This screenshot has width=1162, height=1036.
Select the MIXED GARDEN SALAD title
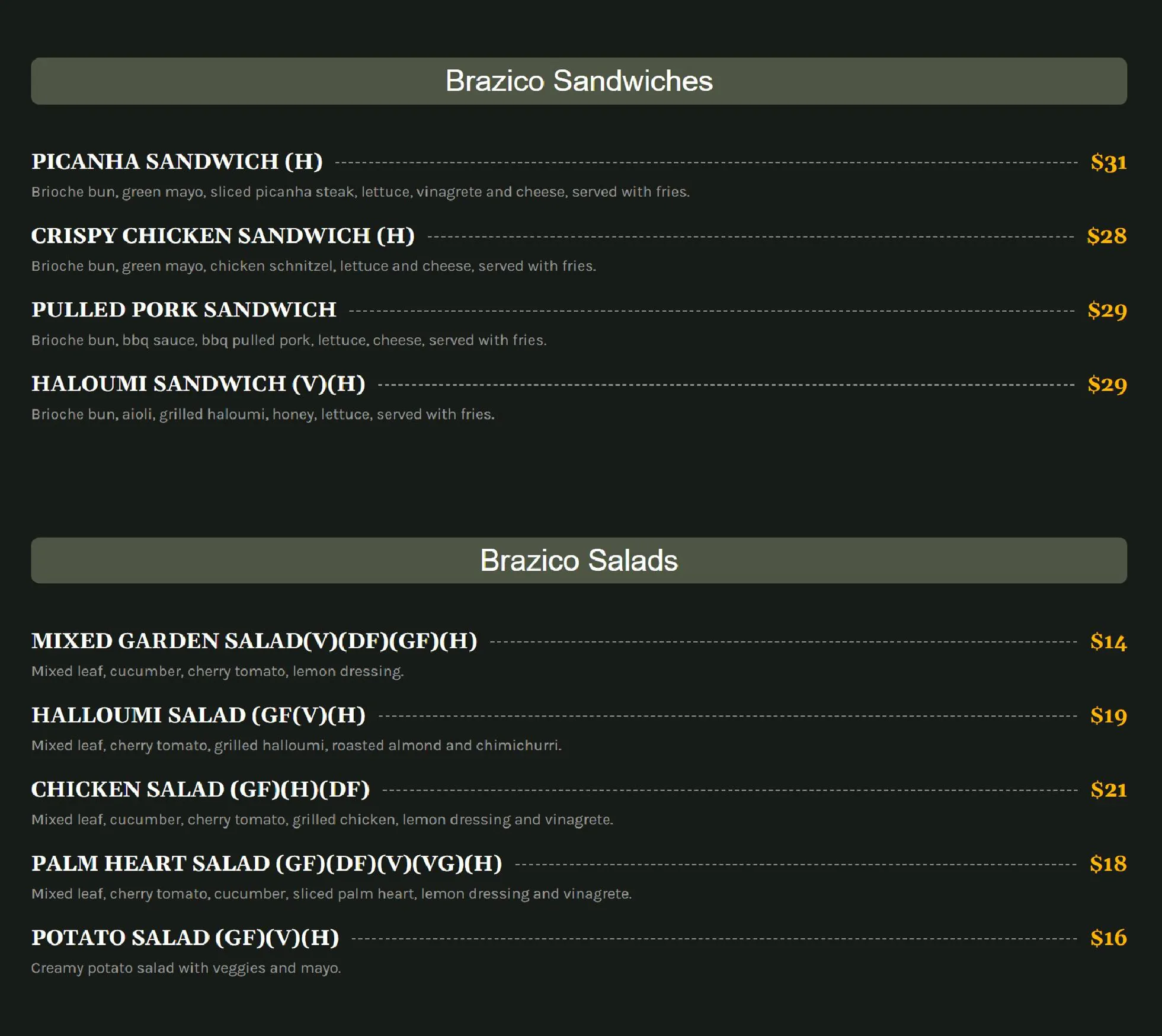click(x=254, y=641)
